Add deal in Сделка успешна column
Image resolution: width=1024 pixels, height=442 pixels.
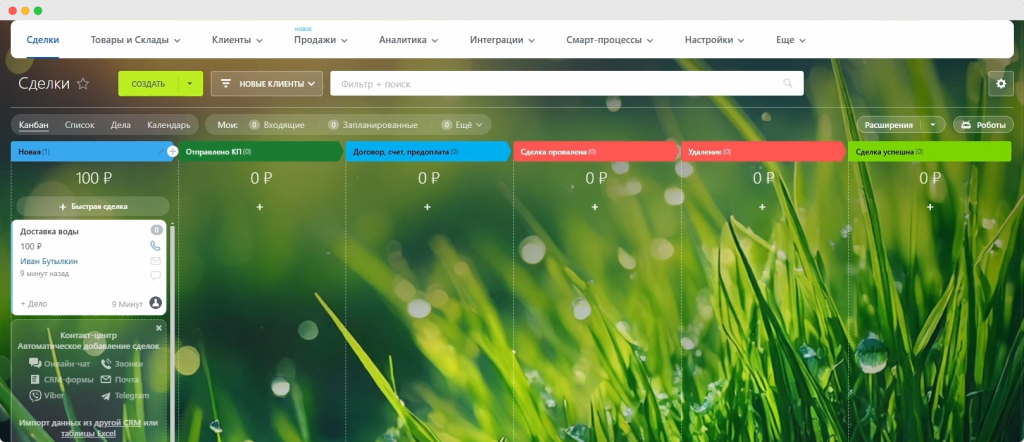click(929, 207)
